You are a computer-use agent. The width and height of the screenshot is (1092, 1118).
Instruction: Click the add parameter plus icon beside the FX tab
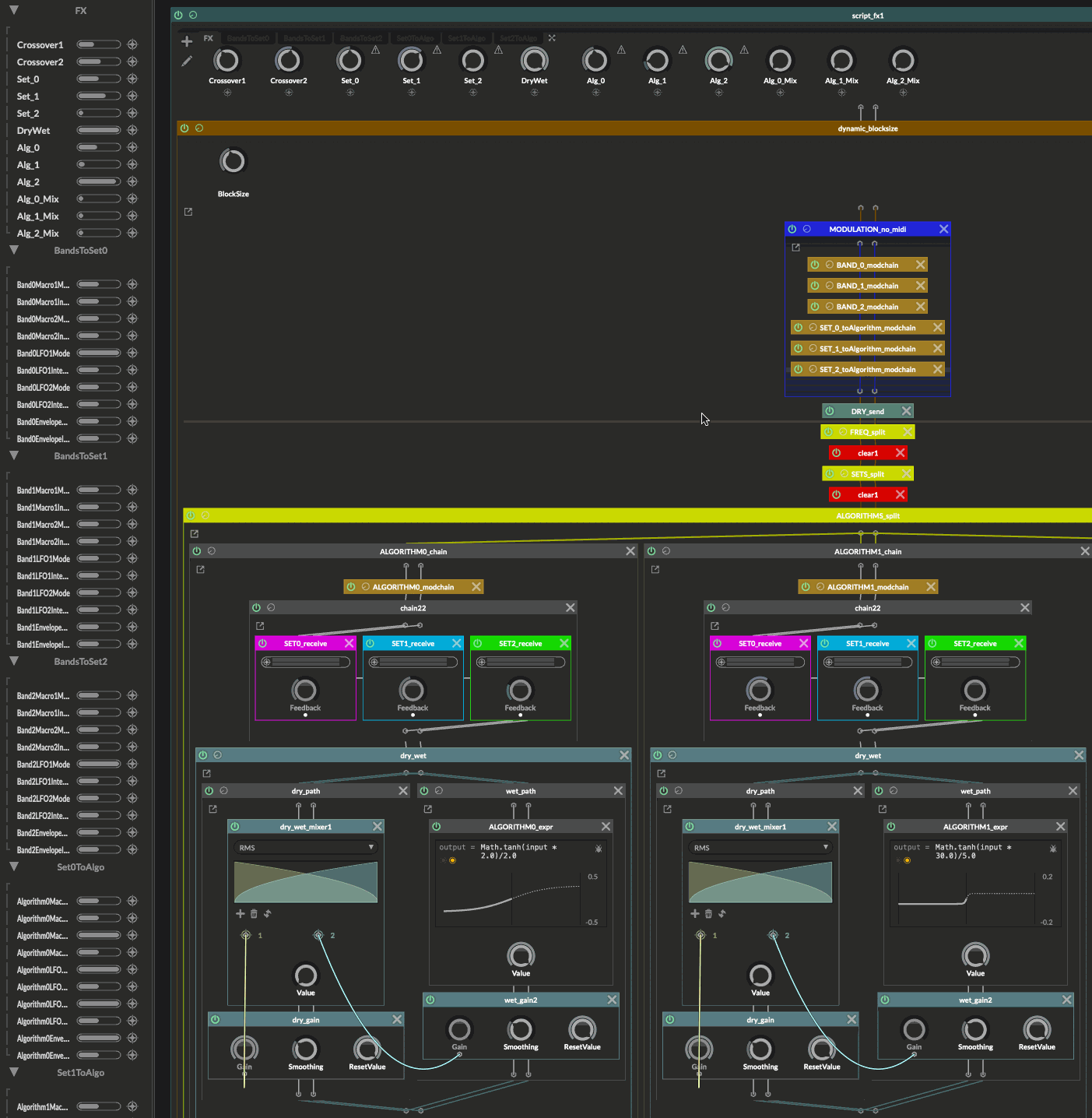[187, 41]
